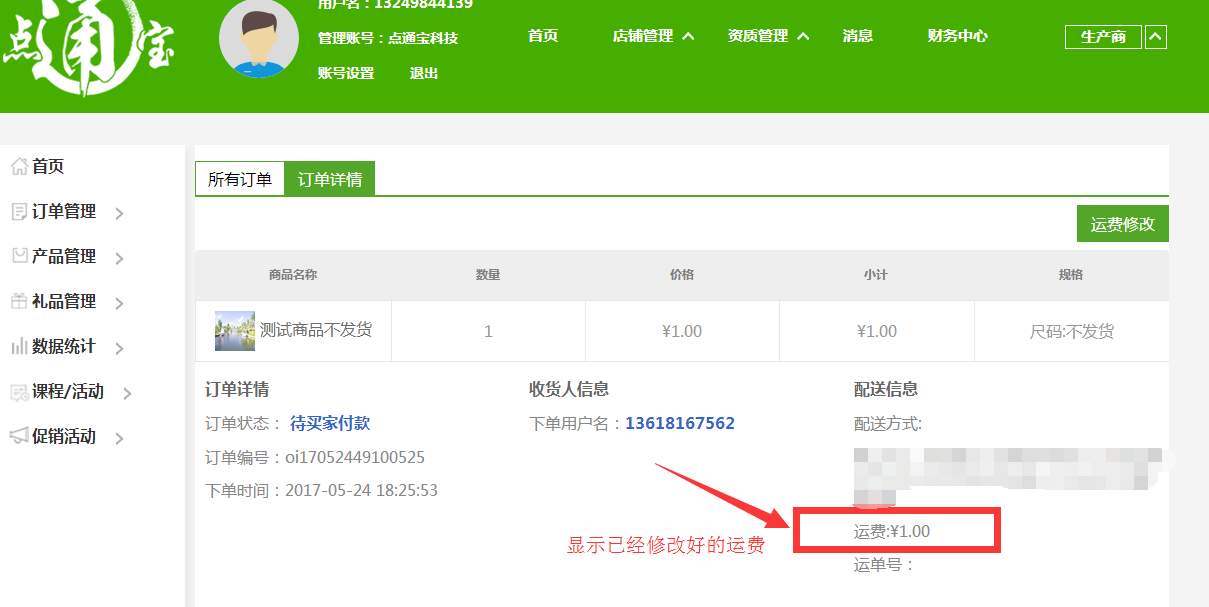
Task: Click the user avatar picture
Action: (x=258, y=39)
